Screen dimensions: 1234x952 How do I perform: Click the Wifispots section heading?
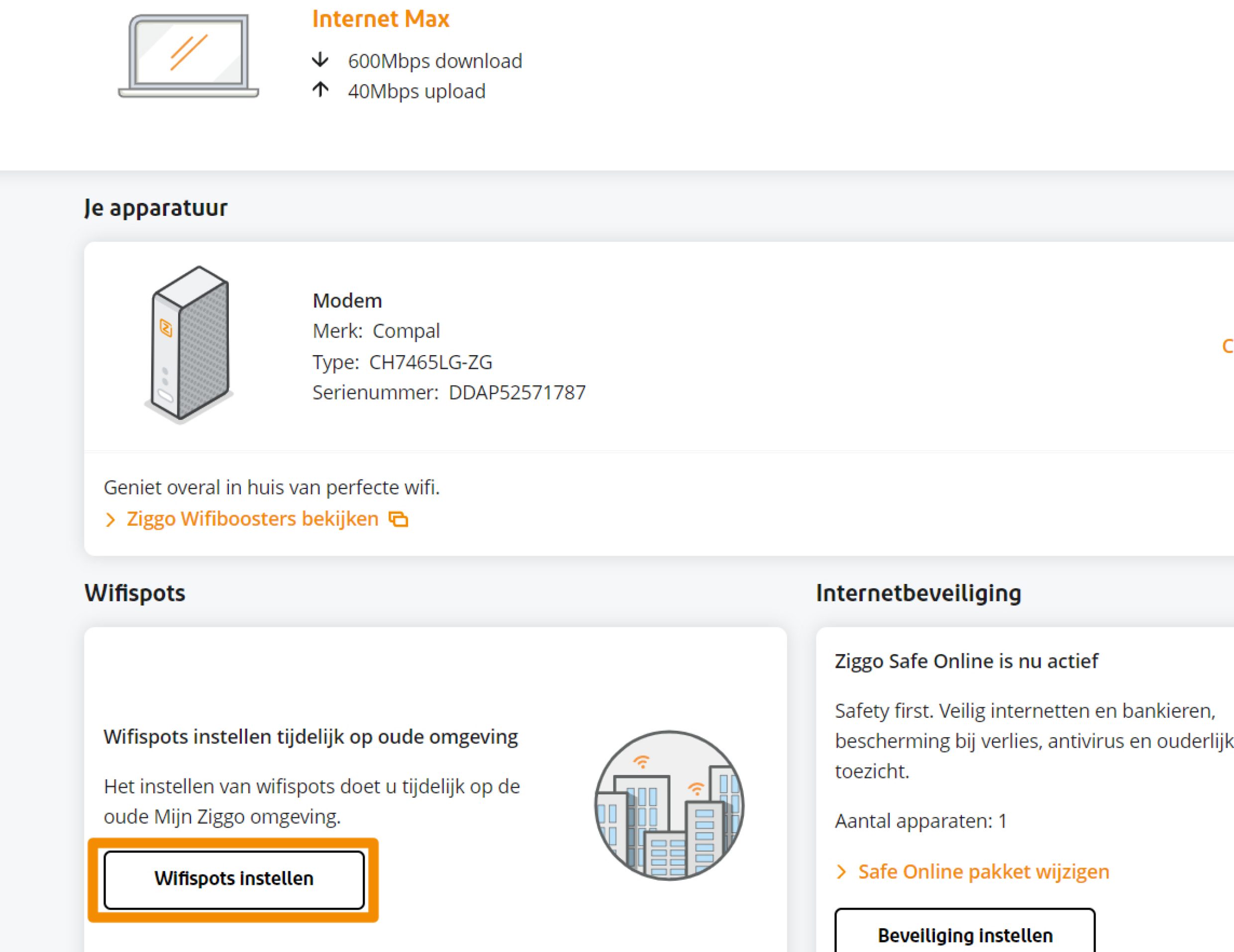[134, 593]
